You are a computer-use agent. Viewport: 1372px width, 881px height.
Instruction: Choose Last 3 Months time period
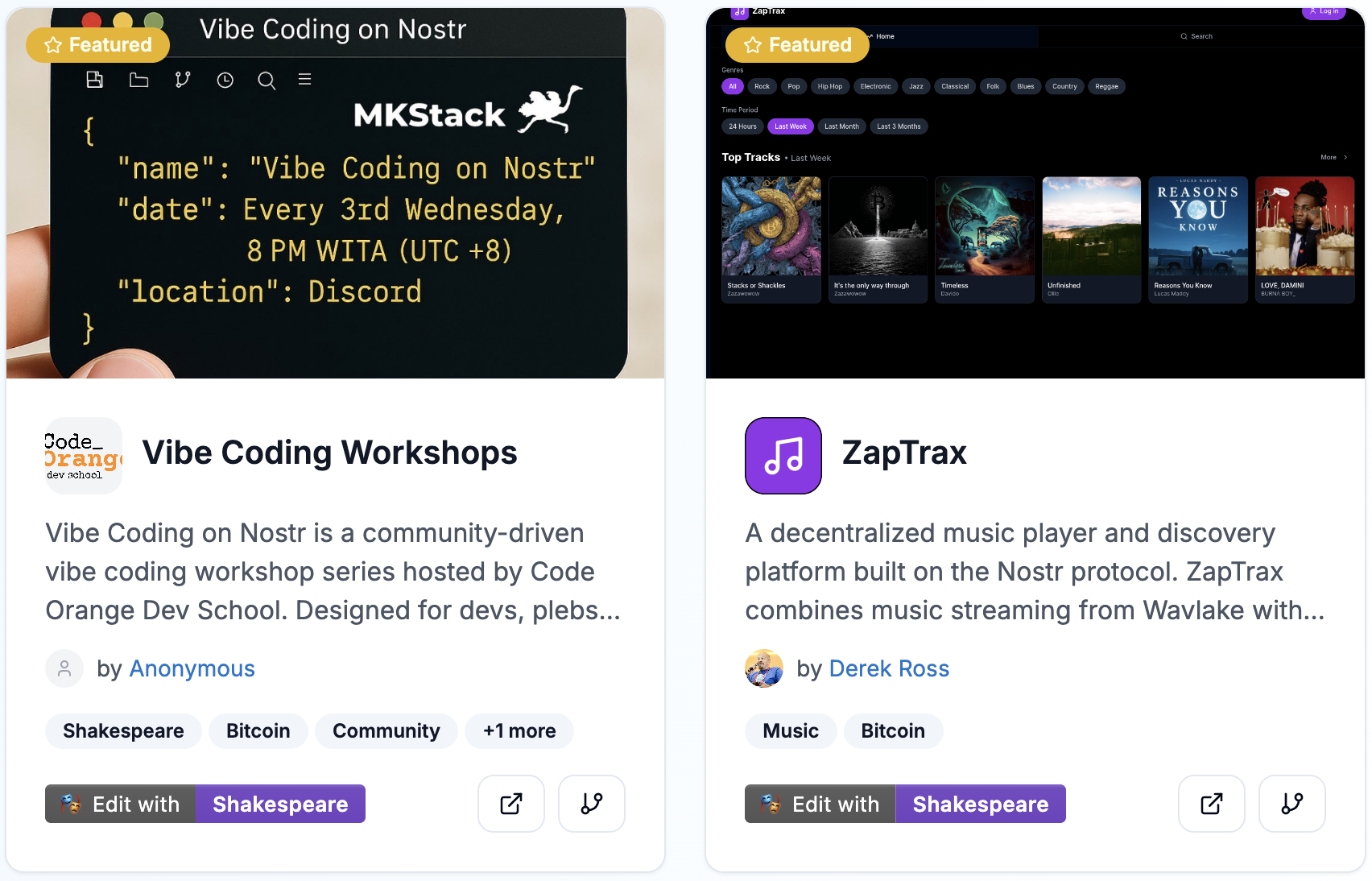tap(899, 126)
